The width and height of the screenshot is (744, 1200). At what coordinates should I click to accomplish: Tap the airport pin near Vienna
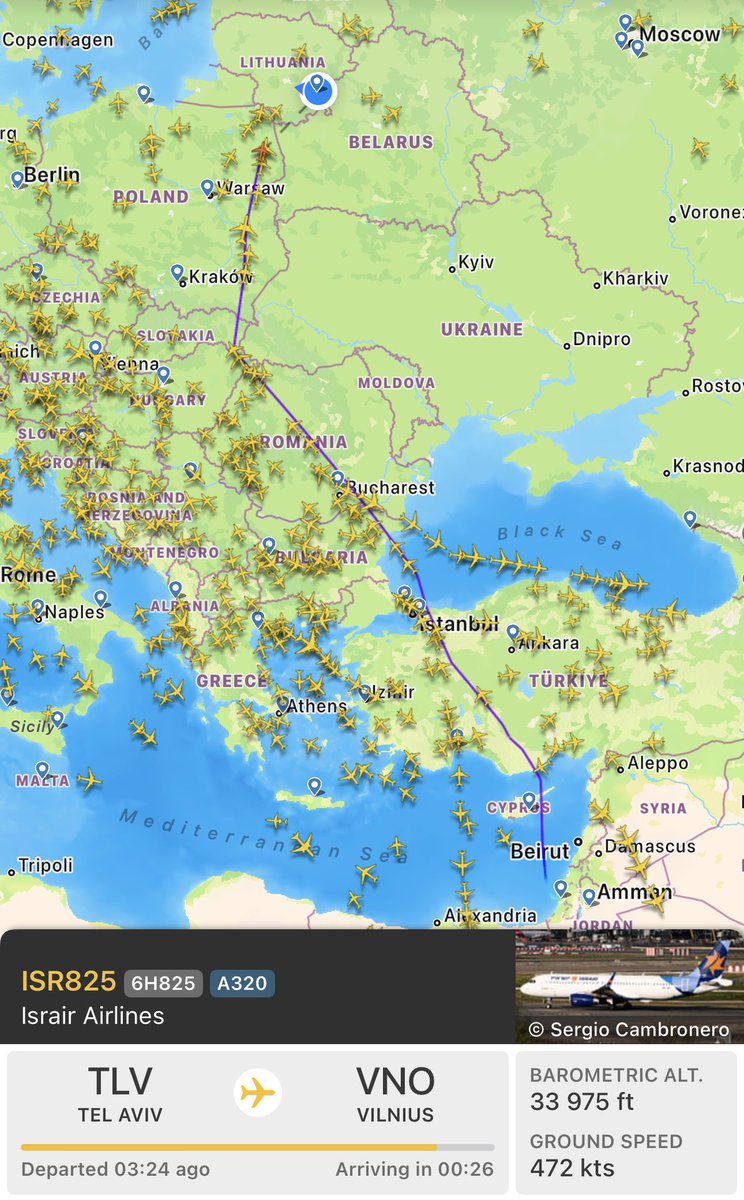coord(95,347)
